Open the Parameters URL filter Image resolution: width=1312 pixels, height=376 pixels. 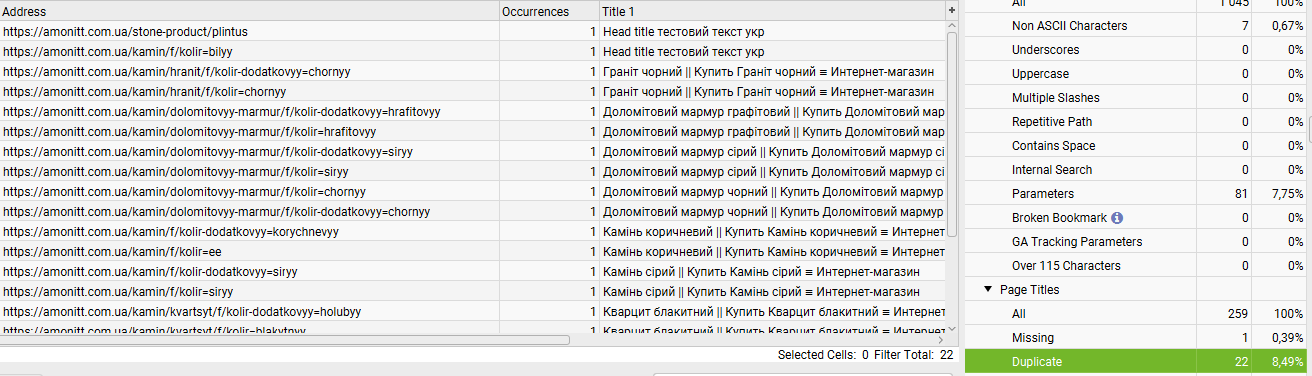(1138, 194)
